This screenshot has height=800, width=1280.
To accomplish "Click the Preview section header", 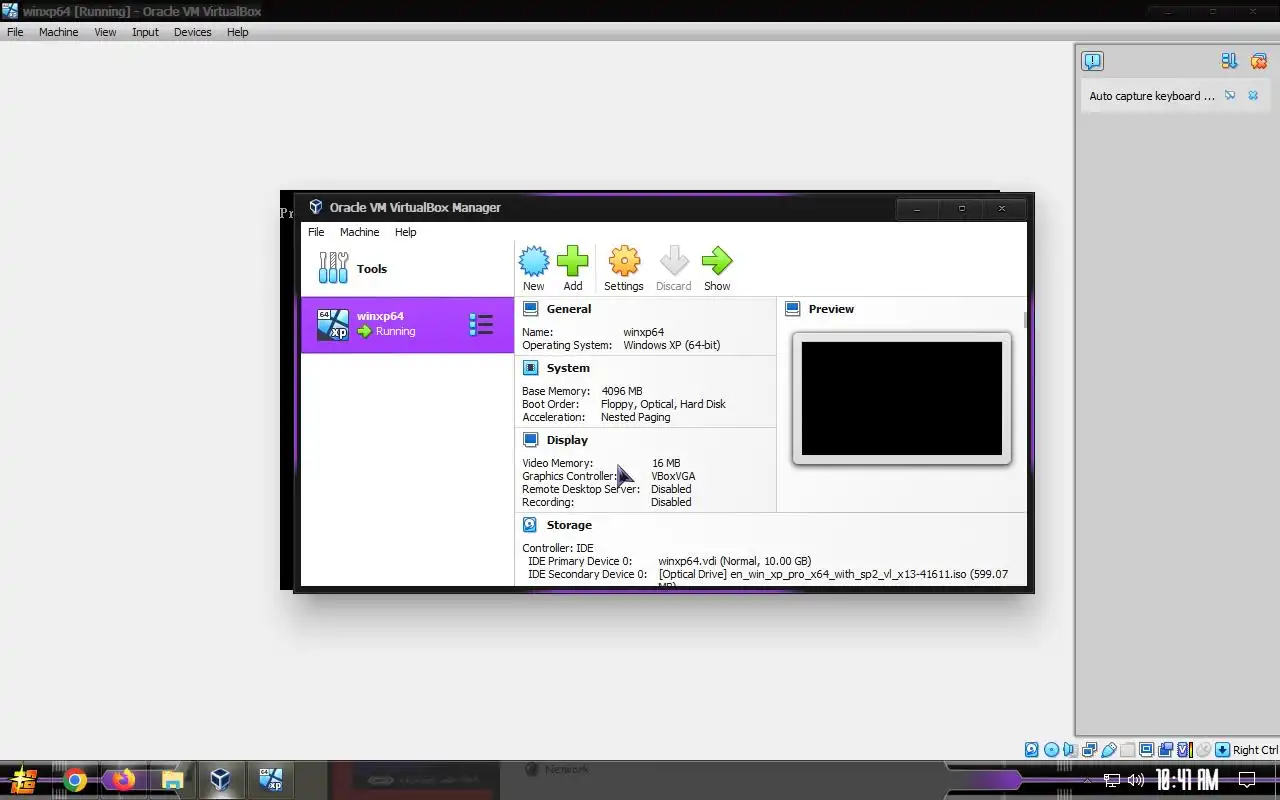I will pos(831,309).
